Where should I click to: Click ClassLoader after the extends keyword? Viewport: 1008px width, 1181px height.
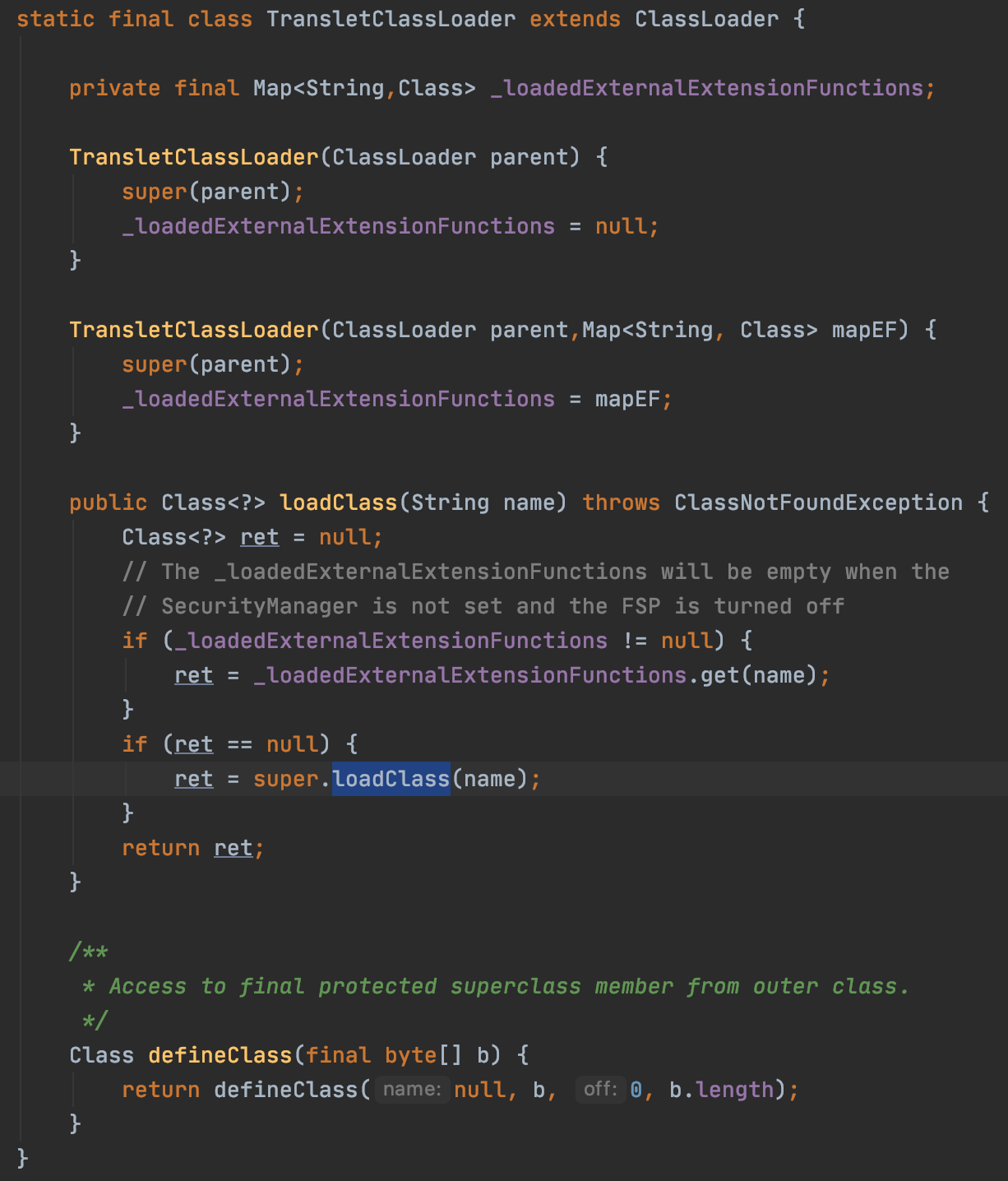pos(706,19)
